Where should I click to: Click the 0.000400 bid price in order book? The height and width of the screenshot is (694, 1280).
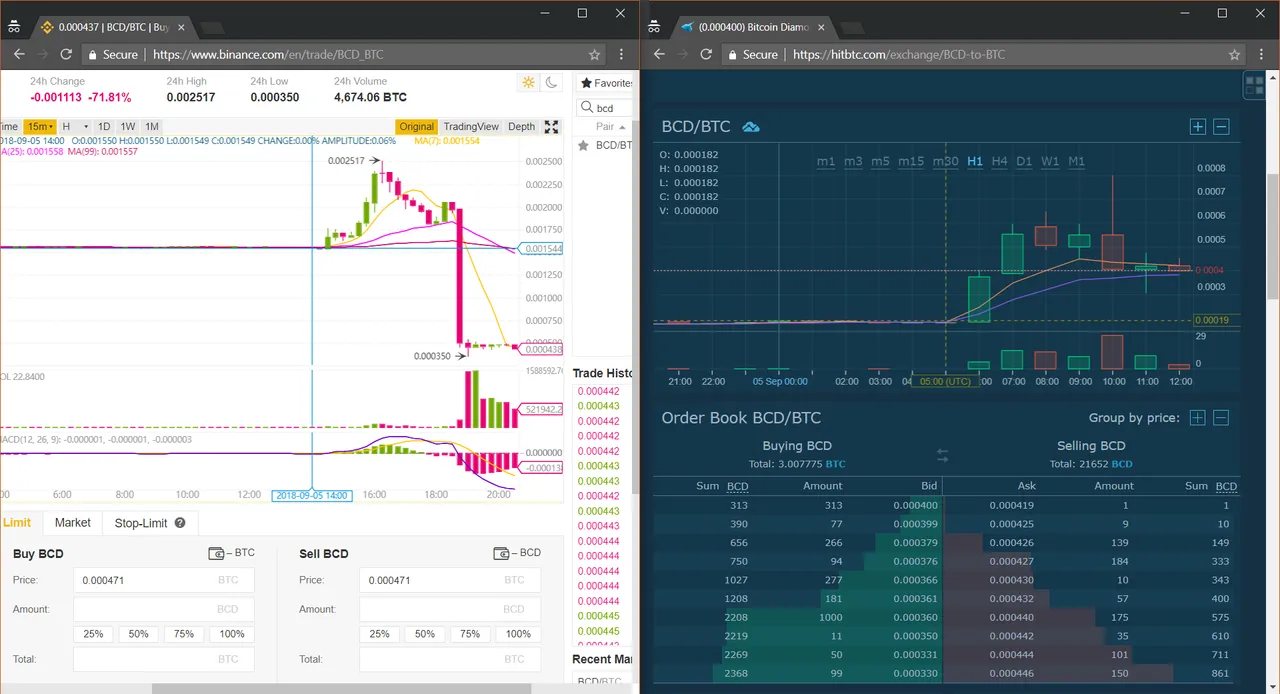(915, 505)
